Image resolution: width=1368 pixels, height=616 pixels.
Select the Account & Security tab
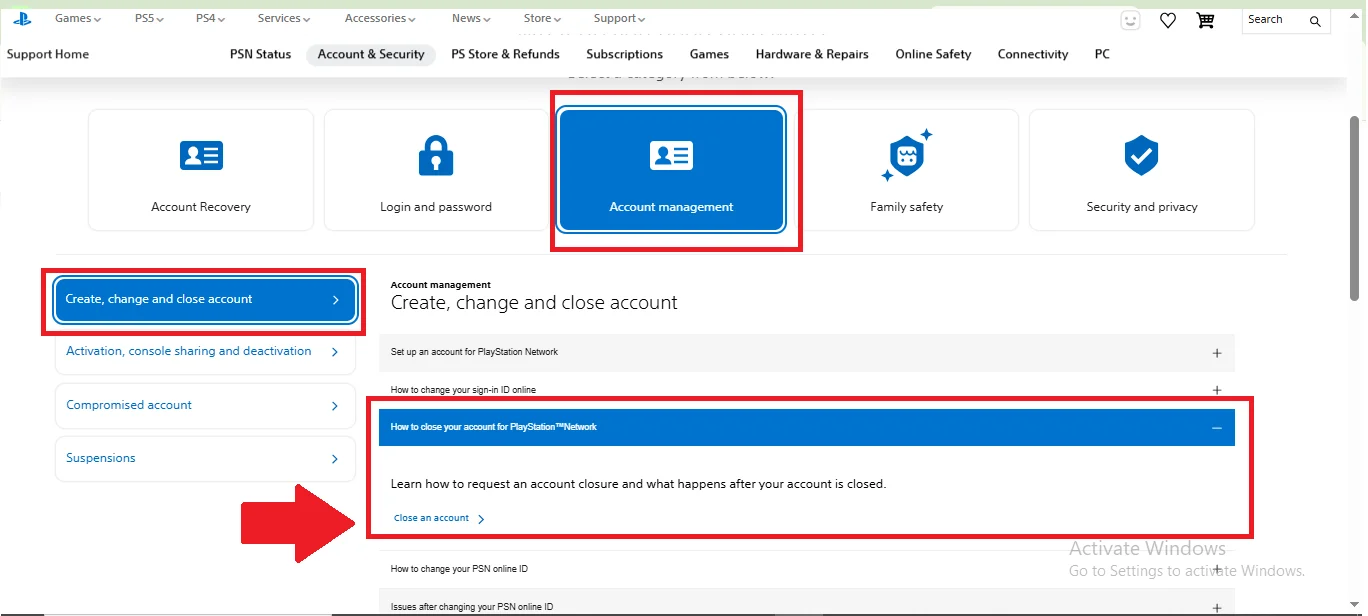click(371, 54)
